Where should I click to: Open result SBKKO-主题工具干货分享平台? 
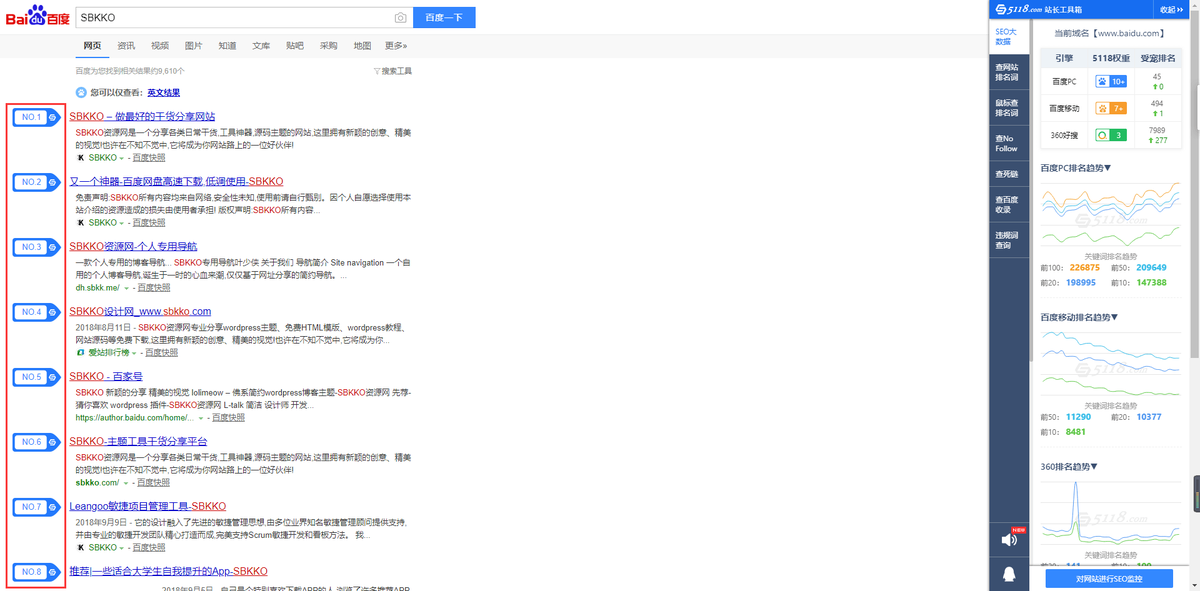point(138,442)
